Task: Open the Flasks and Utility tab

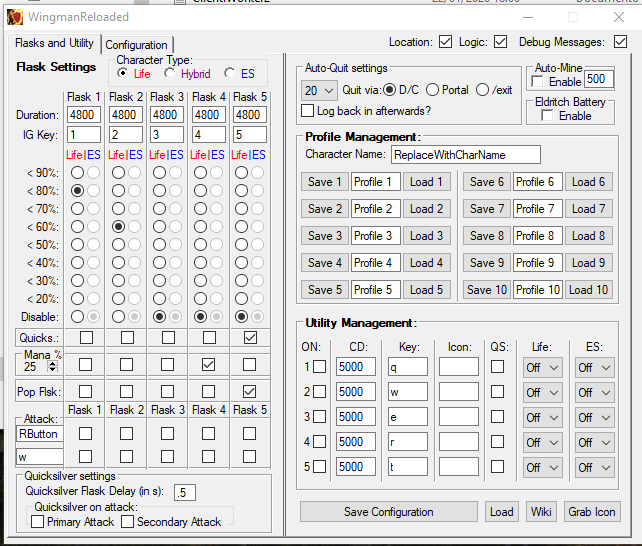Action: (x=54, y=43)
